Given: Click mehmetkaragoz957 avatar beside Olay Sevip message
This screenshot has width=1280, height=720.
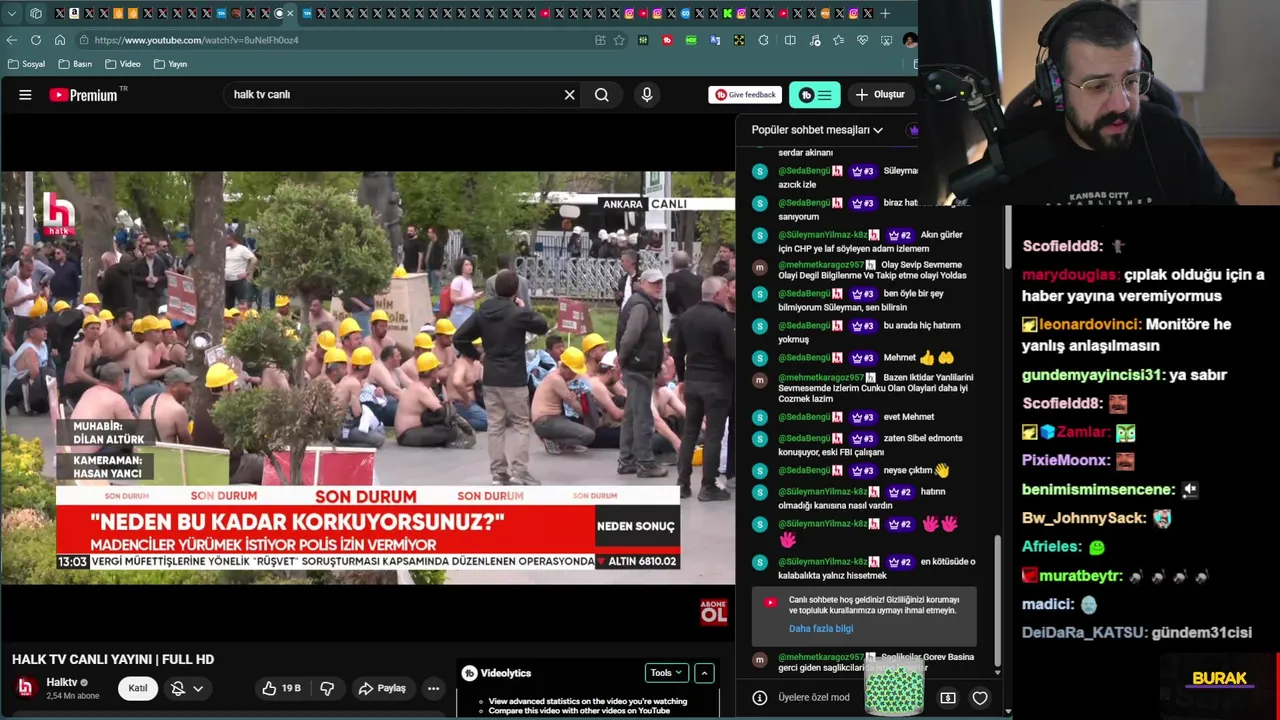Looking at the screenshot, I should [x=759, y=267].
